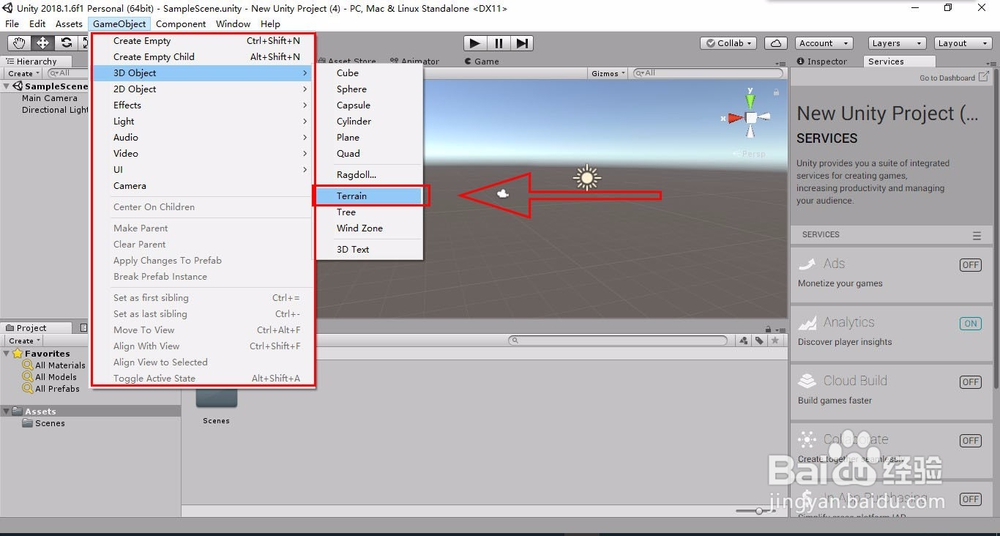This screenshot has height=536, width=1000.
Task: Open the Cloud services icon
Action: pyautogui.click(x=776, y=43)
